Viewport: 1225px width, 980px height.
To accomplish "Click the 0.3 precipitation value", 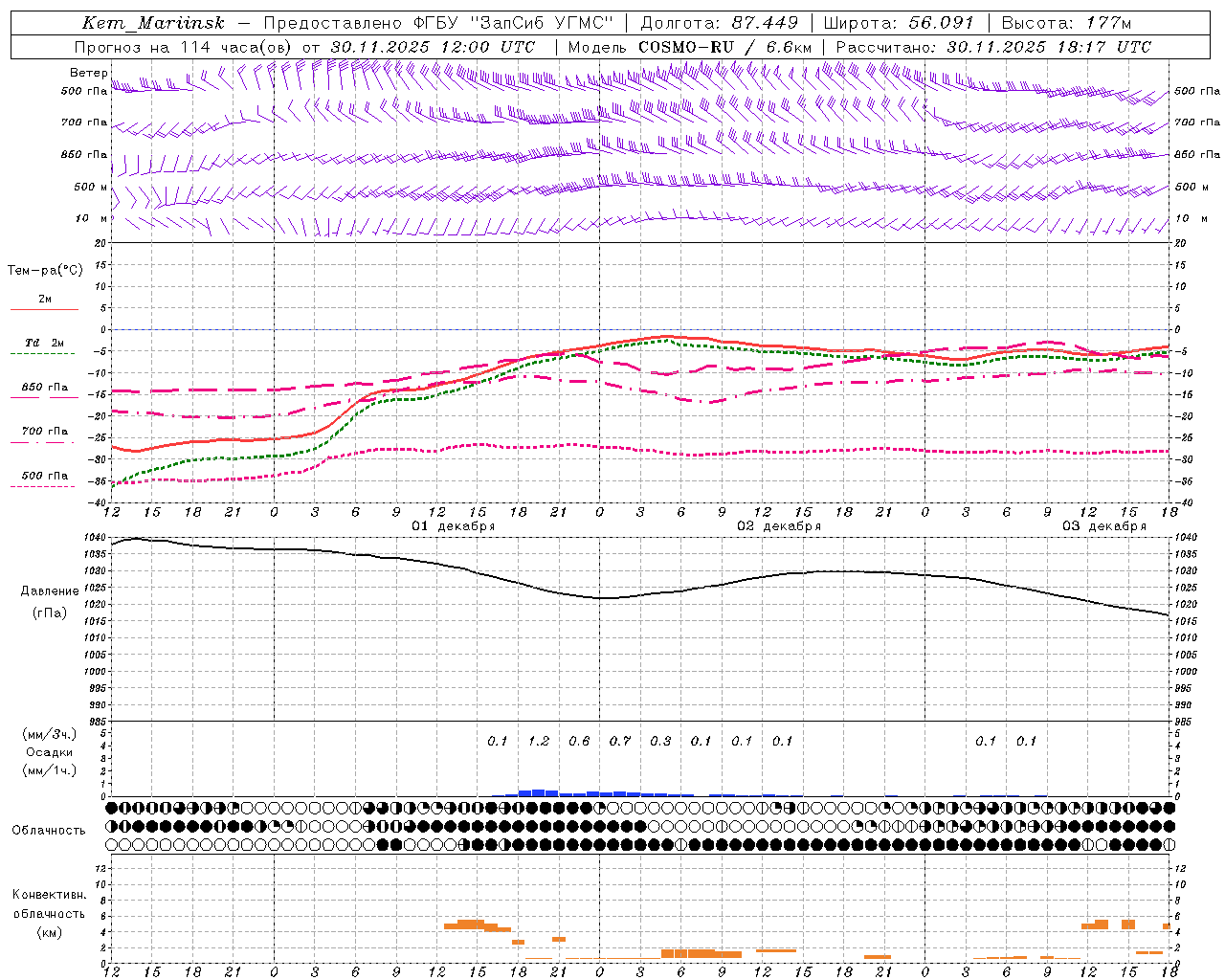I will (660, 741).
